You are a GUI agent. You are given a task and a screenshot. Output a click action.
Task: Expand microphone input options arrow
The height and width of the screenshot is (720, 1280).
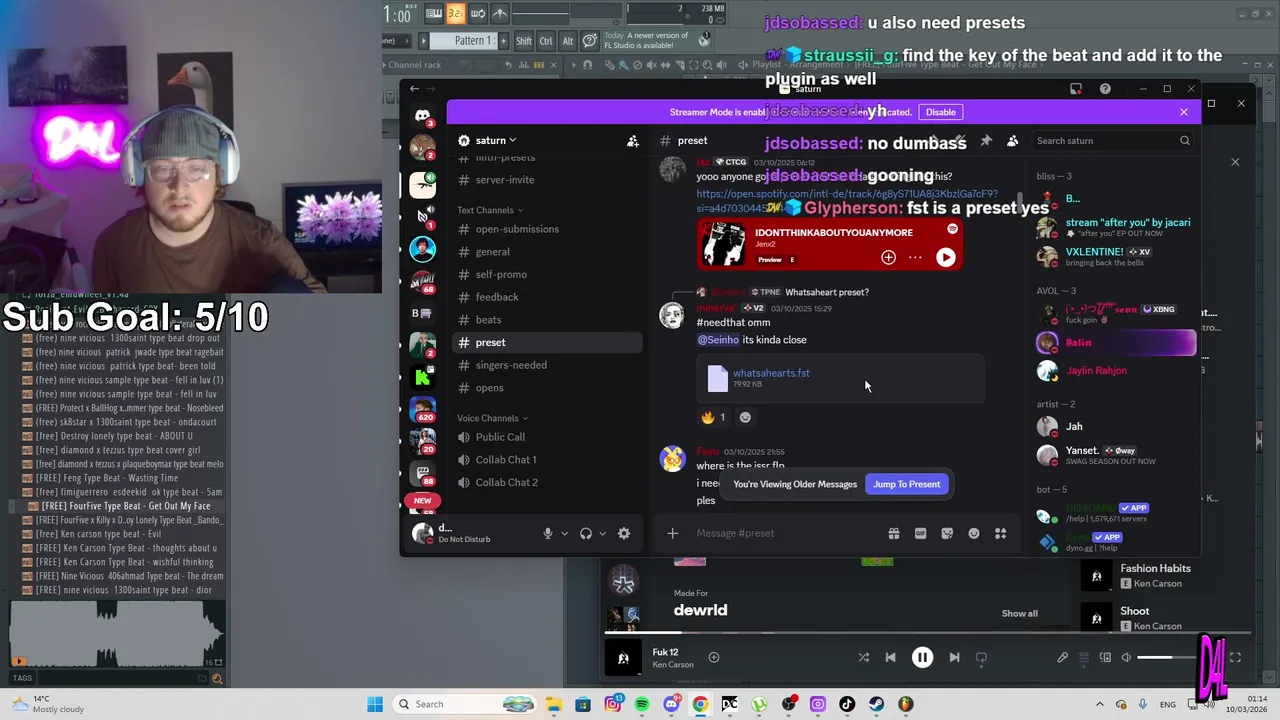click(564, 534)
